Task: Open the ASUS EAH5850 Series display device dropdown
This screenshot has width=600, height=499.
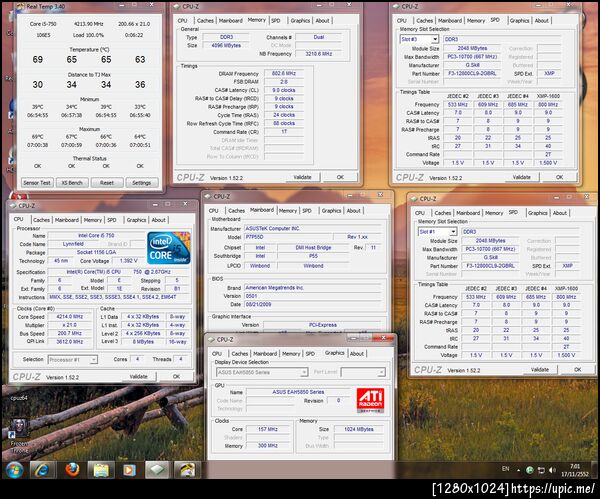Action: 304,372
